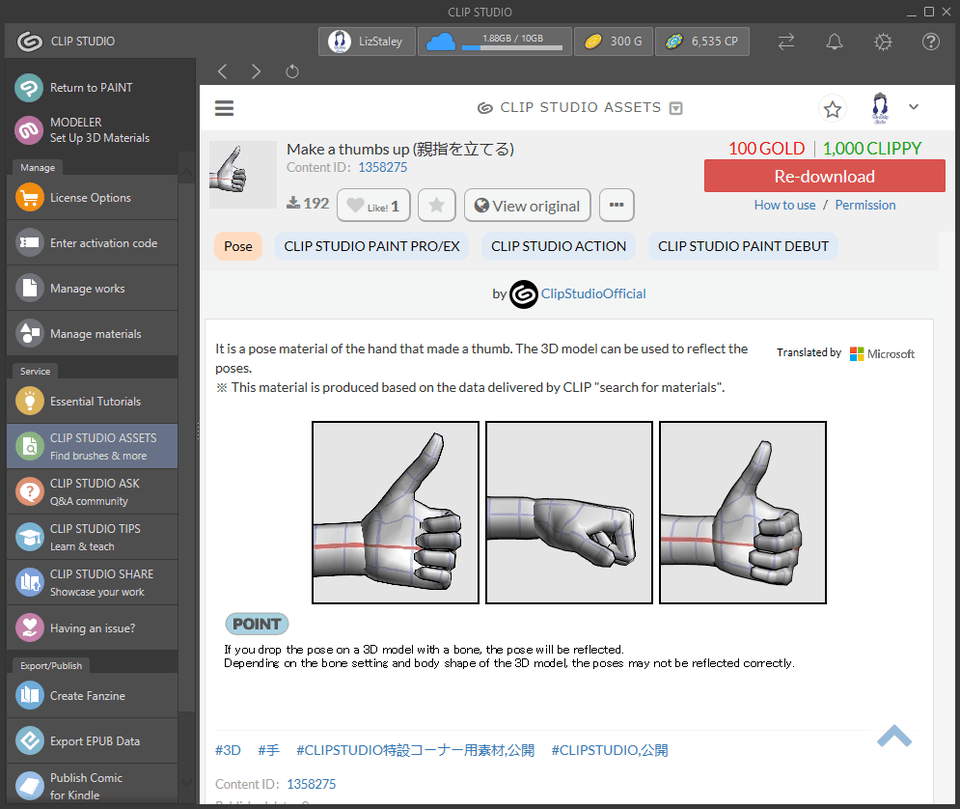Toggle the star rating for this material
This screenshot has width=960, height=809.
(x=436, y=205)
